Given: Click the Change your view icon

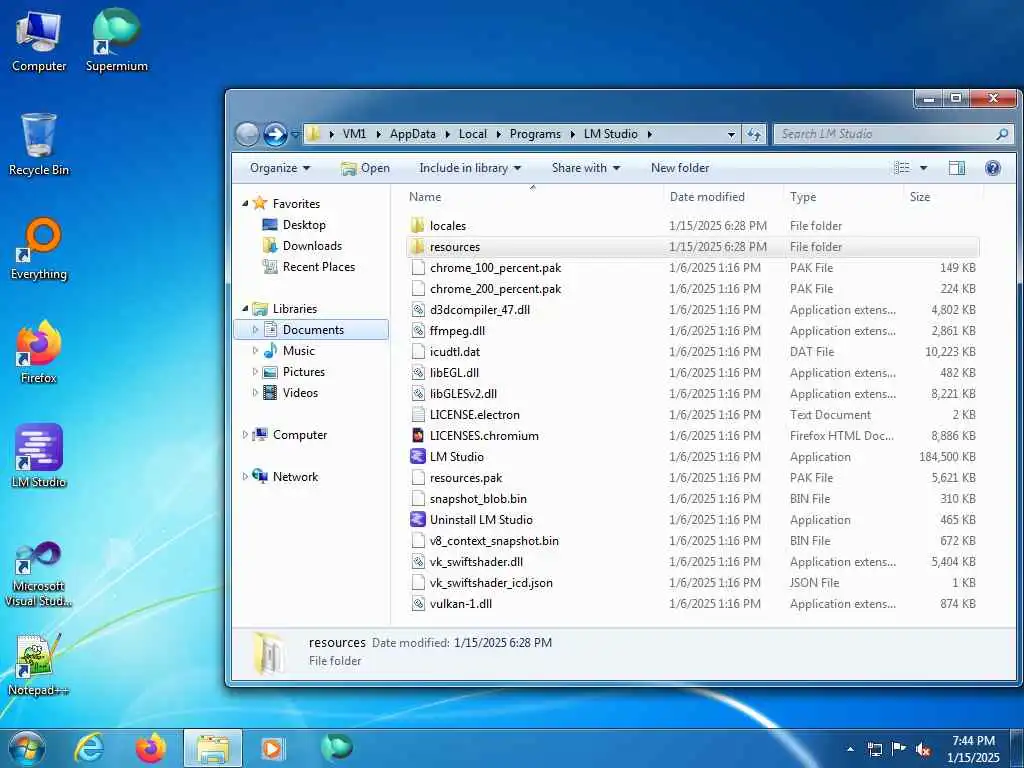Looking at the screenshot, I should point(902,168).
